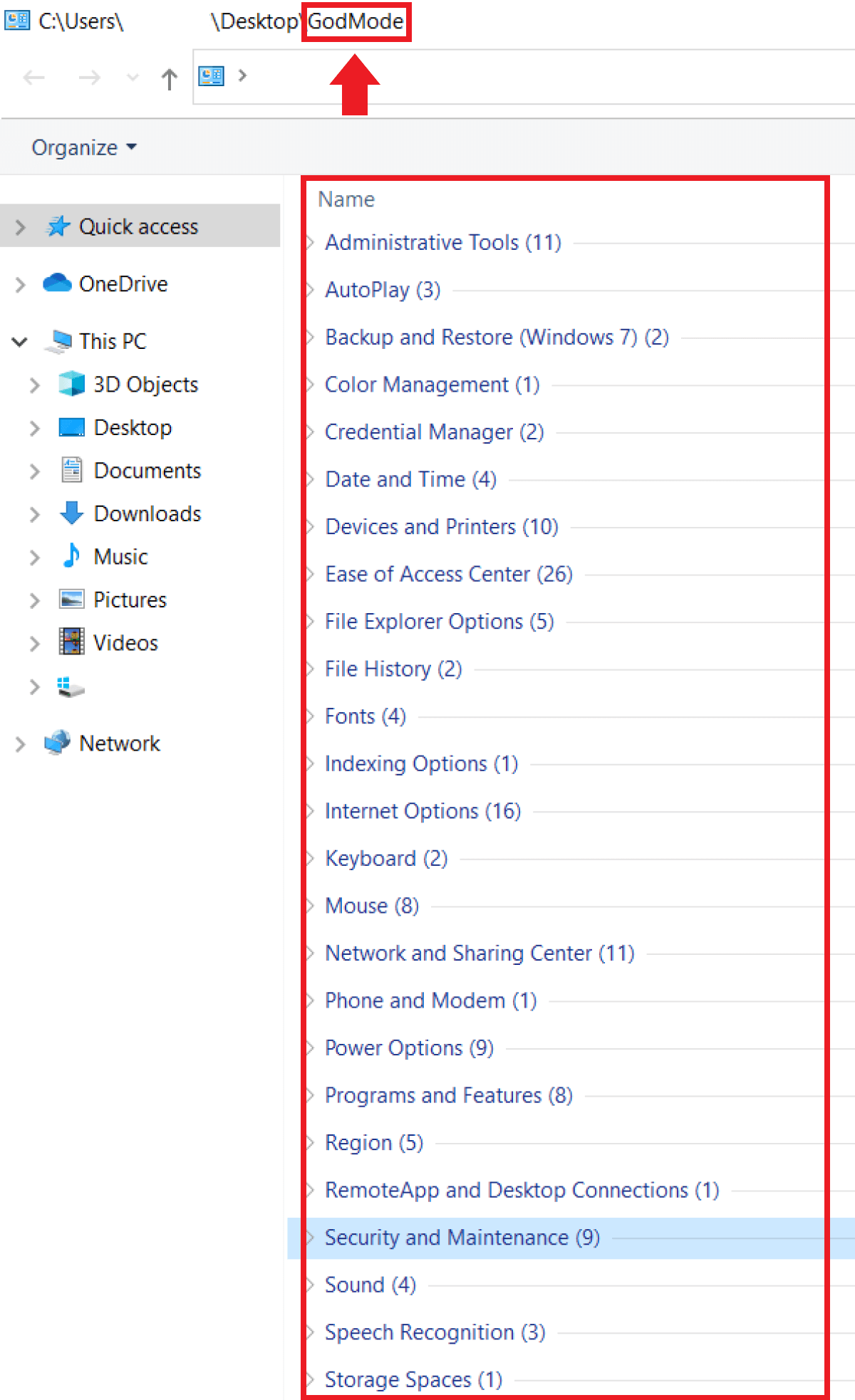Click the Videos film icon

pos(71,642)
